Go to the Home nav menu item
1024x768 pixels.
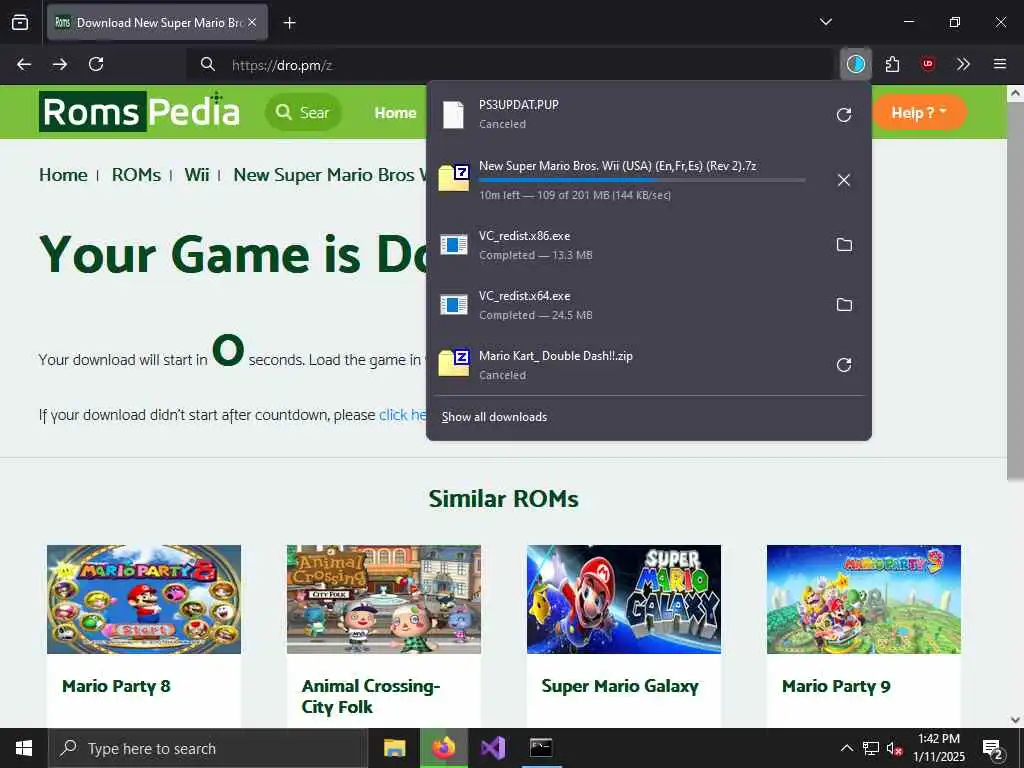[x=395, y=113]
